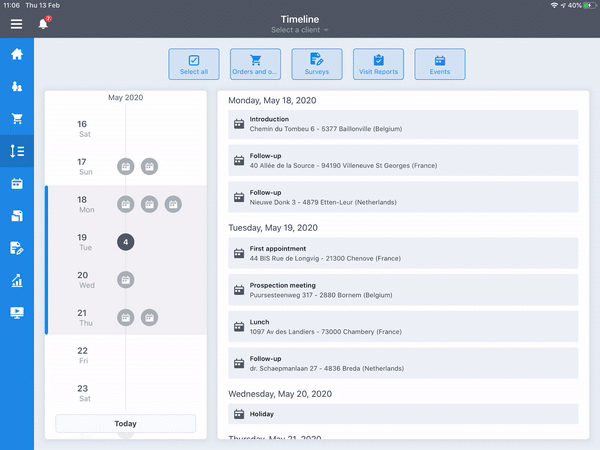Open the analytics chart sidebar icon

click(x=17, y=281)
